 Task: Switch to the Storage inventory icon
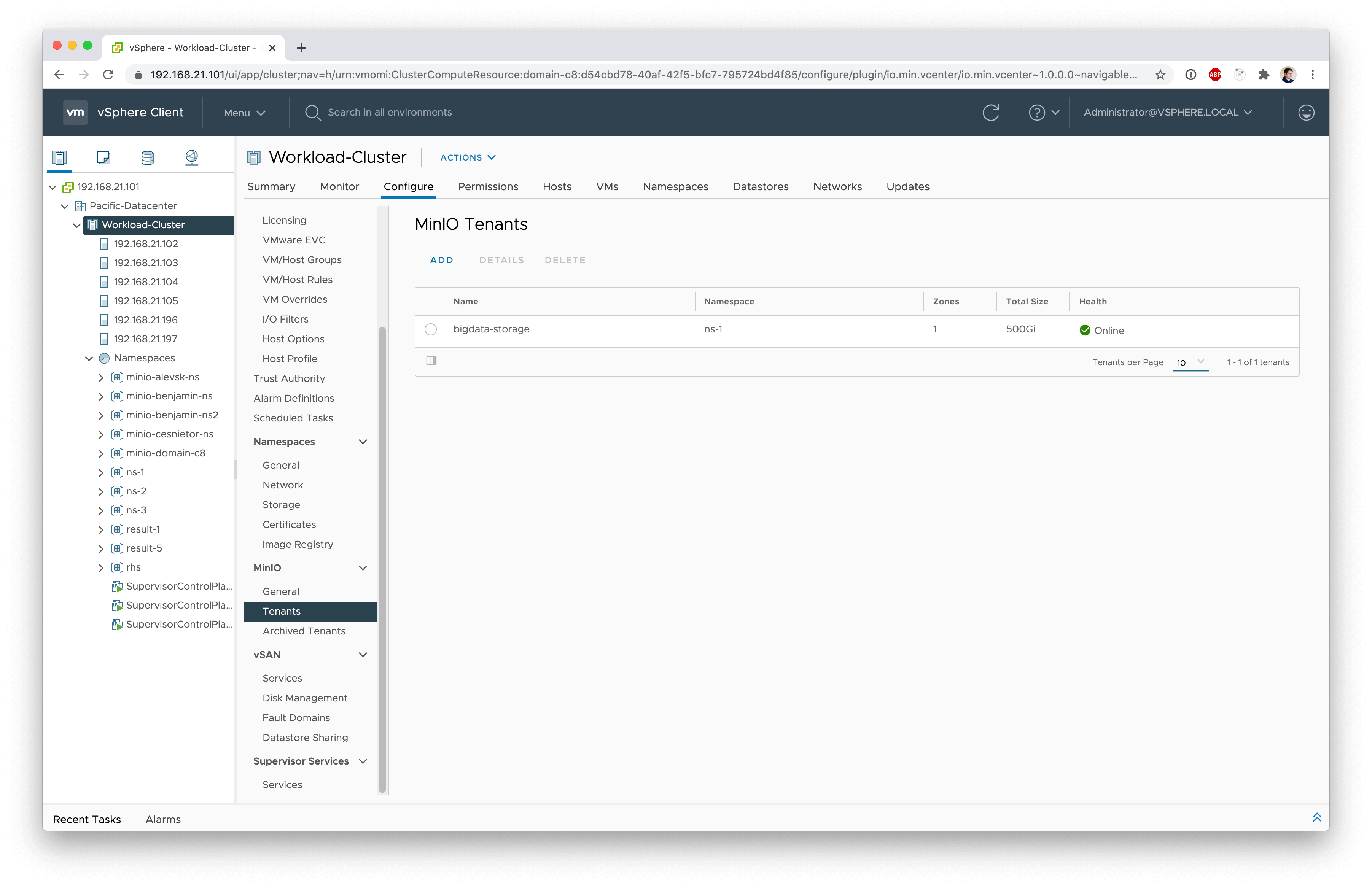(148, 157)
